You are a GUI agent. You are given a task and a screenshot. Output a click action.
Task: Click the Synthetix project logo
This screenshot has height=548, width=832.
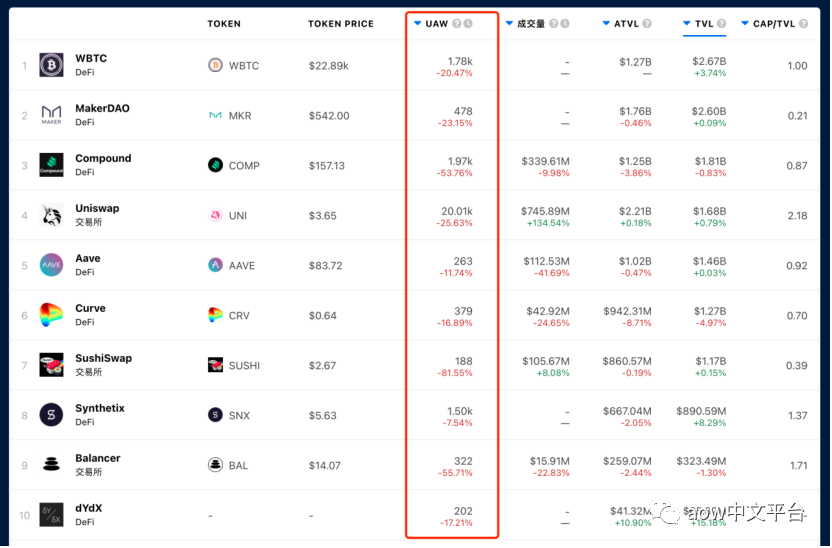51,415
